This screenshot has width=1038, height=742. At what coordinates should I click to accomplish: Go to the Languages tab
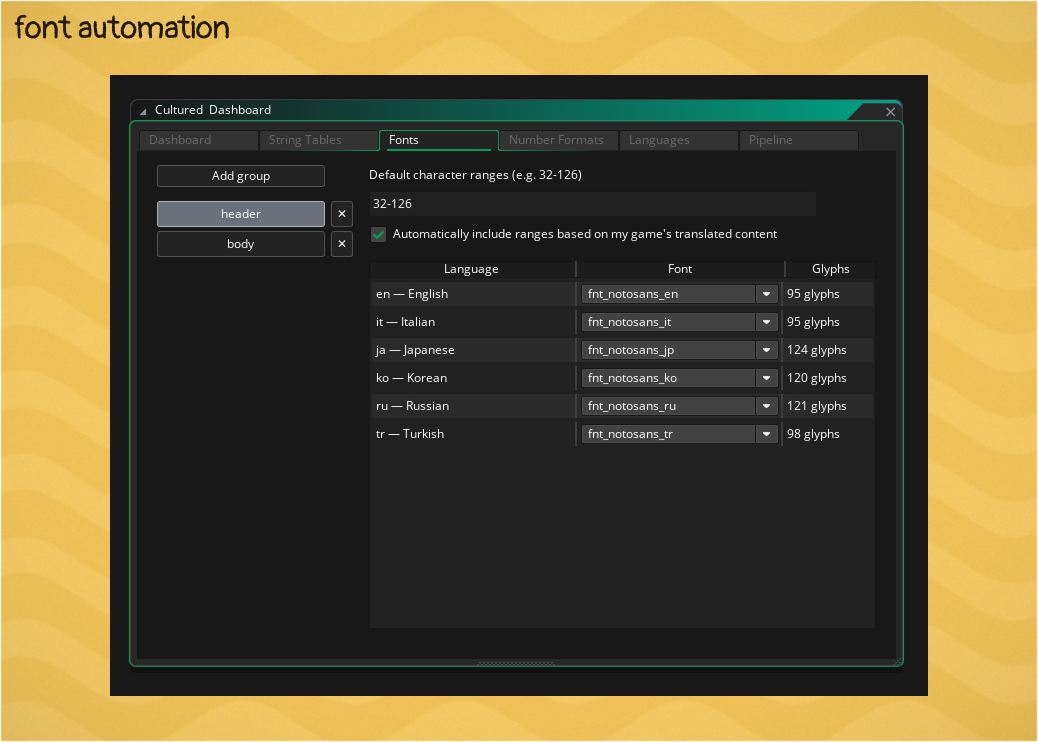click(x=679, y=140)
